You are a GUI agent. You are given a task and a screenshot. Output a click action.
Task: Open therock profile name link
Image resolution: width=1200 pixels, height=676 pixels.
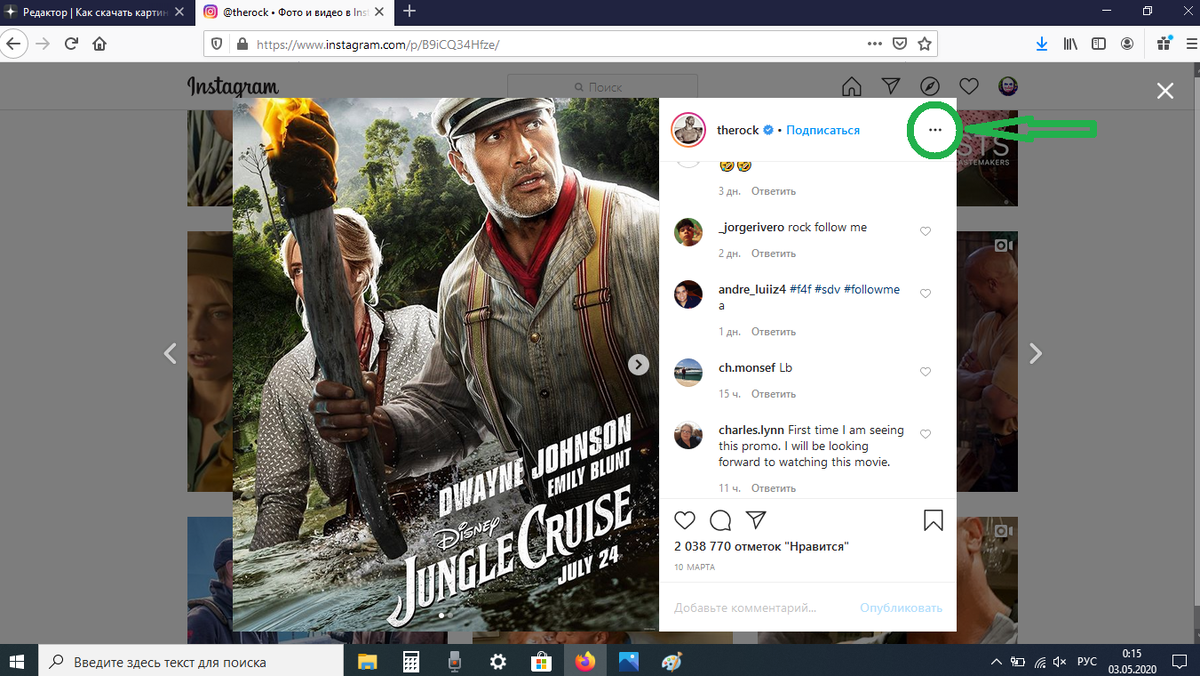click(x=738, y=130)
